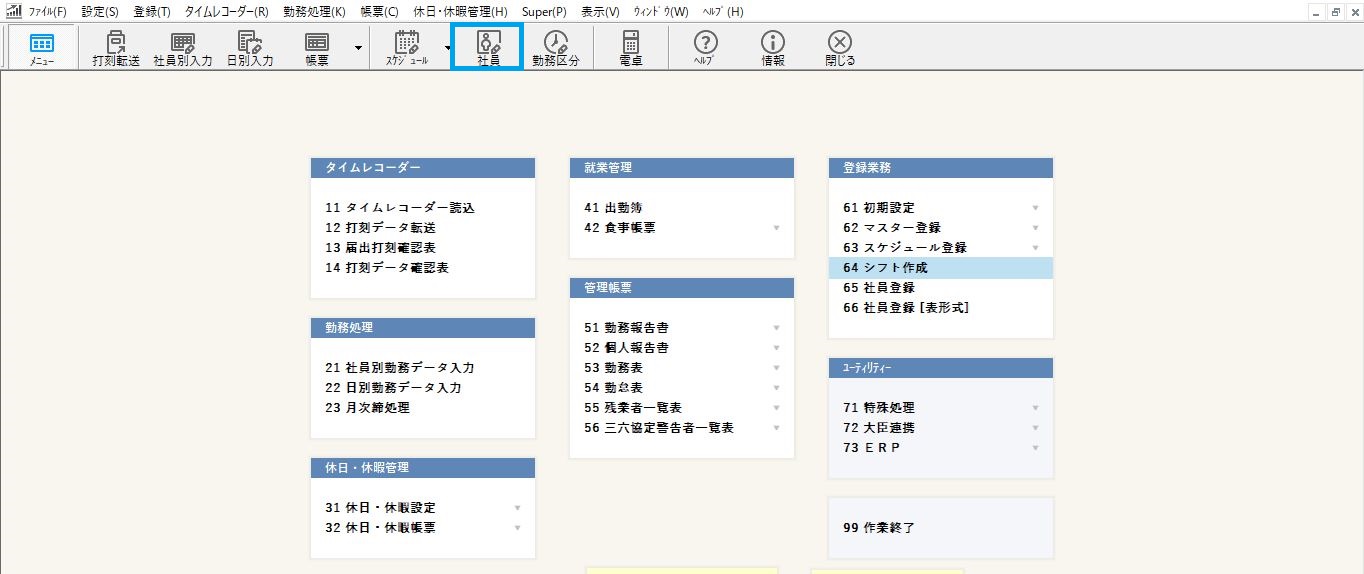Expand the arrow next to 51 勤務報告書

776,328
